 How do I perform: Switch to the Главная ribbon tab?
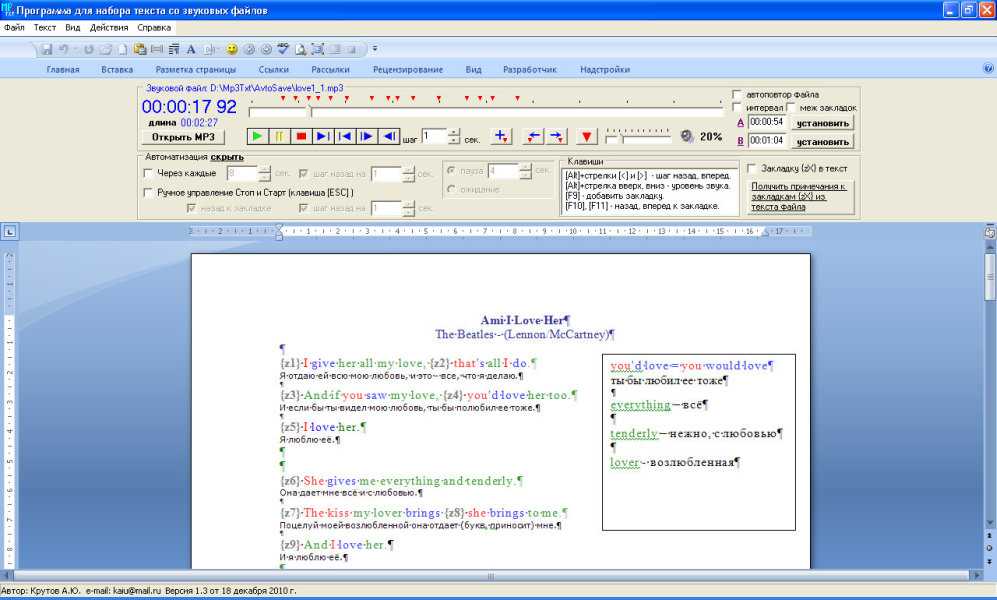63,69
